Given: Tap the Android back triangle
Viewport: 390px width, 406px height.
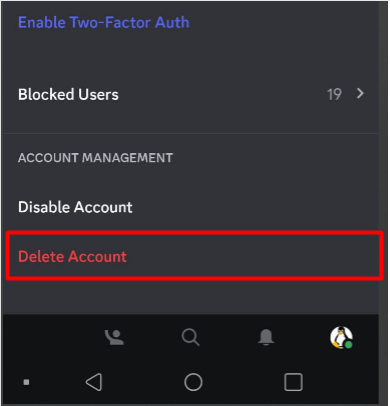Looking at the screenshot, I should tap(94, 382).
